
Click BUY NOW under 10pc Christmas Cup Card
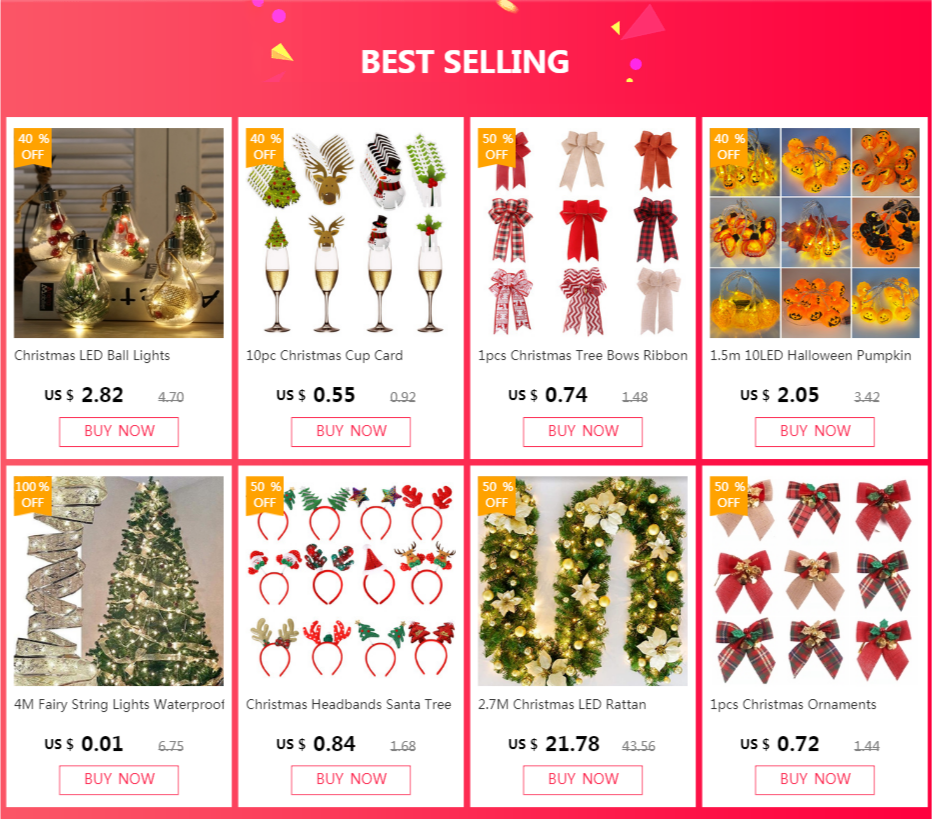tap(351, 431)
